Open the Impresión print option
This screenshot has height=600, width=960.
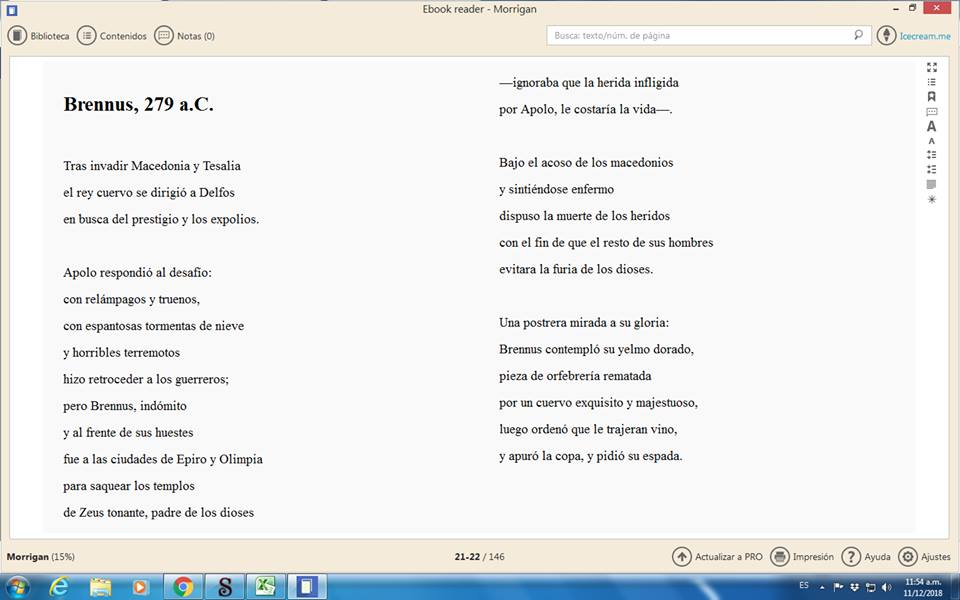coord(802,557)
